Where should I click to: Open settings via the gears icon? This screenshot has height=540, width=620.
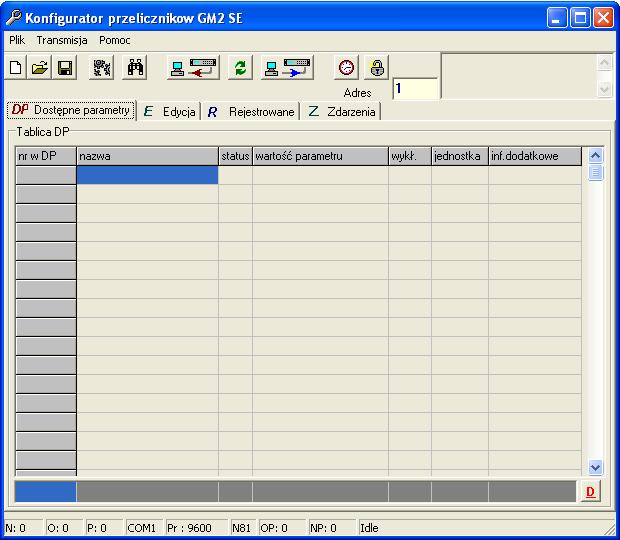pyautogui.click(x=102, y=68)
